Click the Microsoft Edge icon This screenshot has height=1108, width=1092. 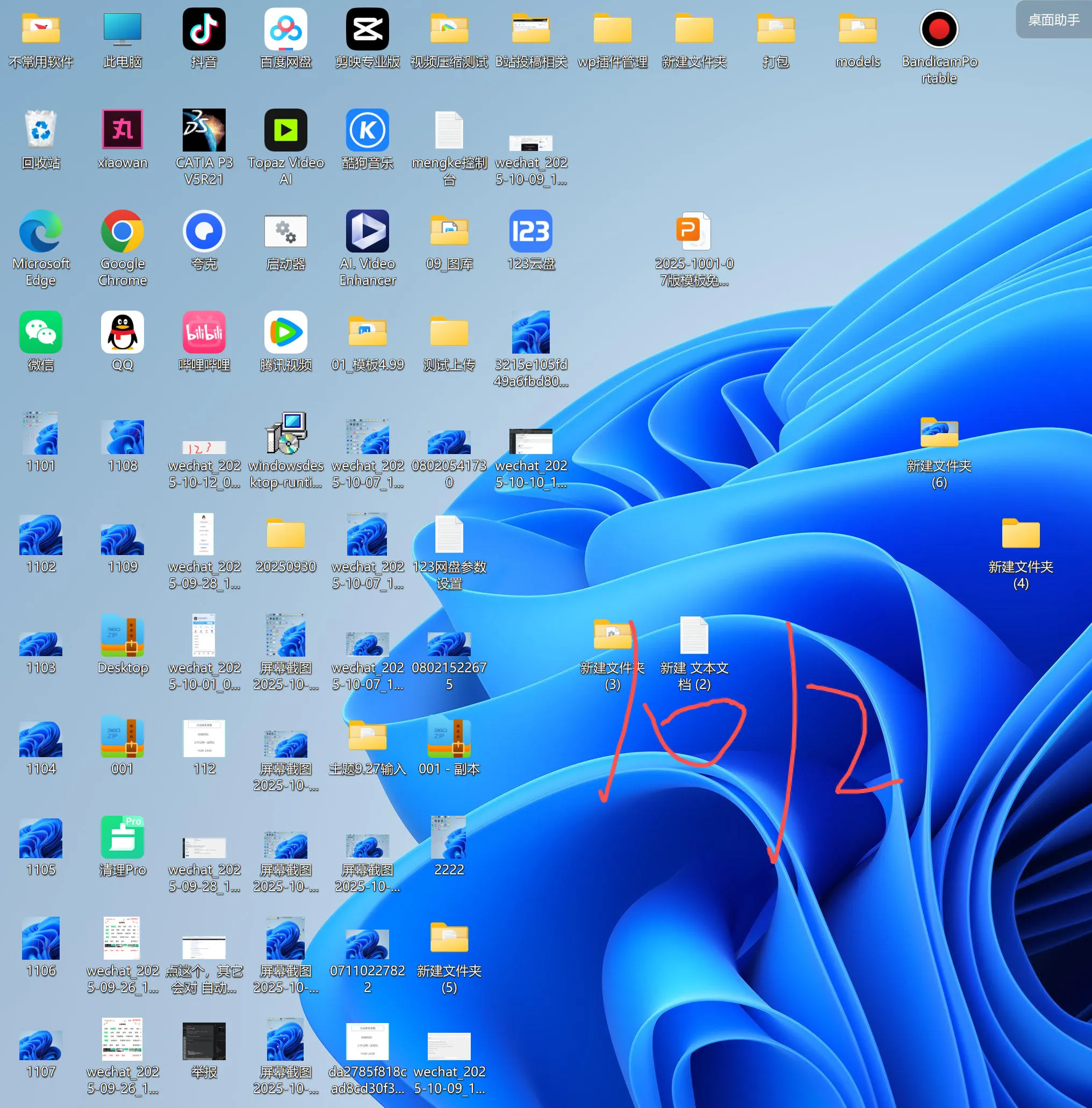pos(41,231)
